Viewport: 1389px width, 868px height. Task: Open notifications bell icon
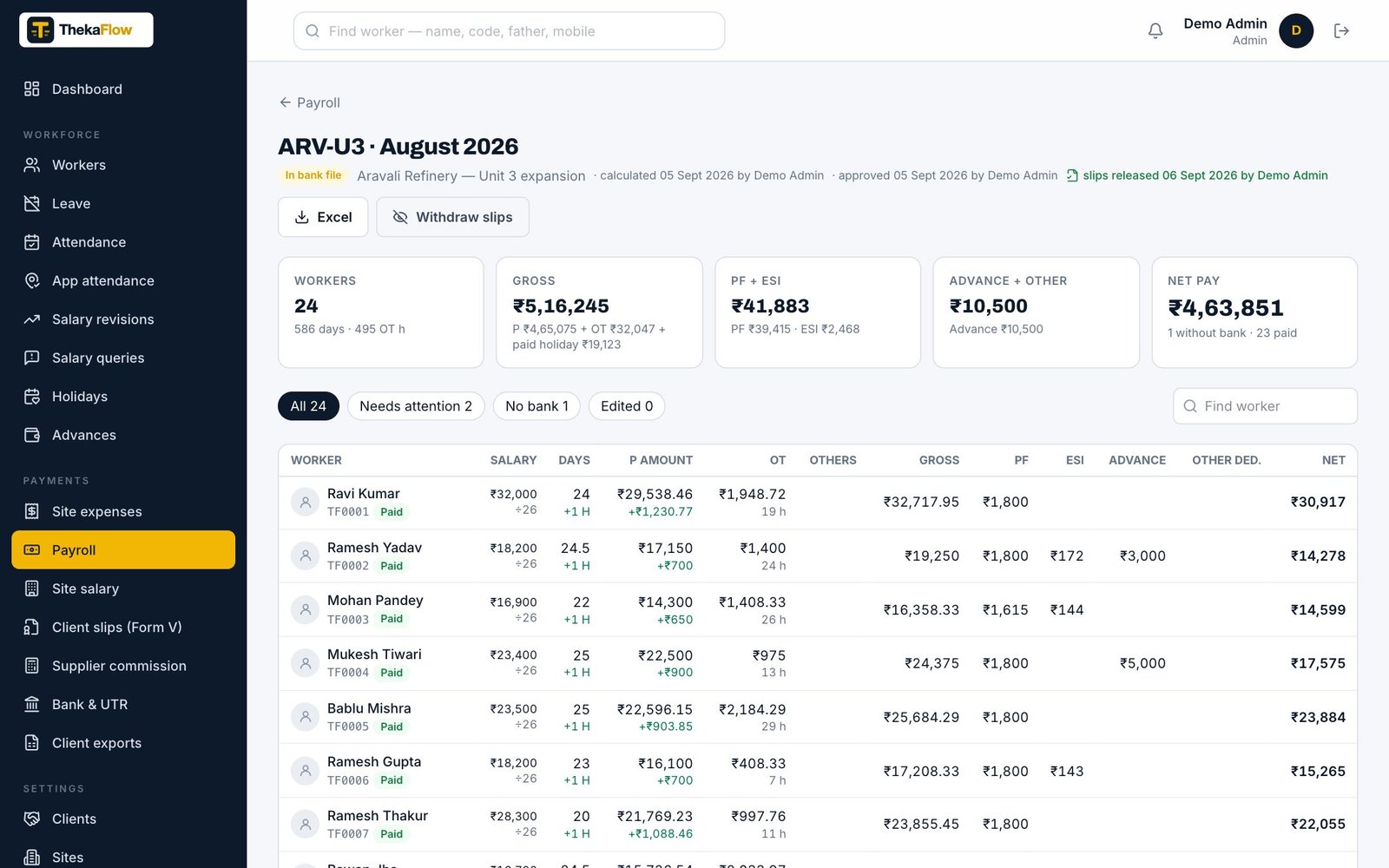(x=1155, y=31)
